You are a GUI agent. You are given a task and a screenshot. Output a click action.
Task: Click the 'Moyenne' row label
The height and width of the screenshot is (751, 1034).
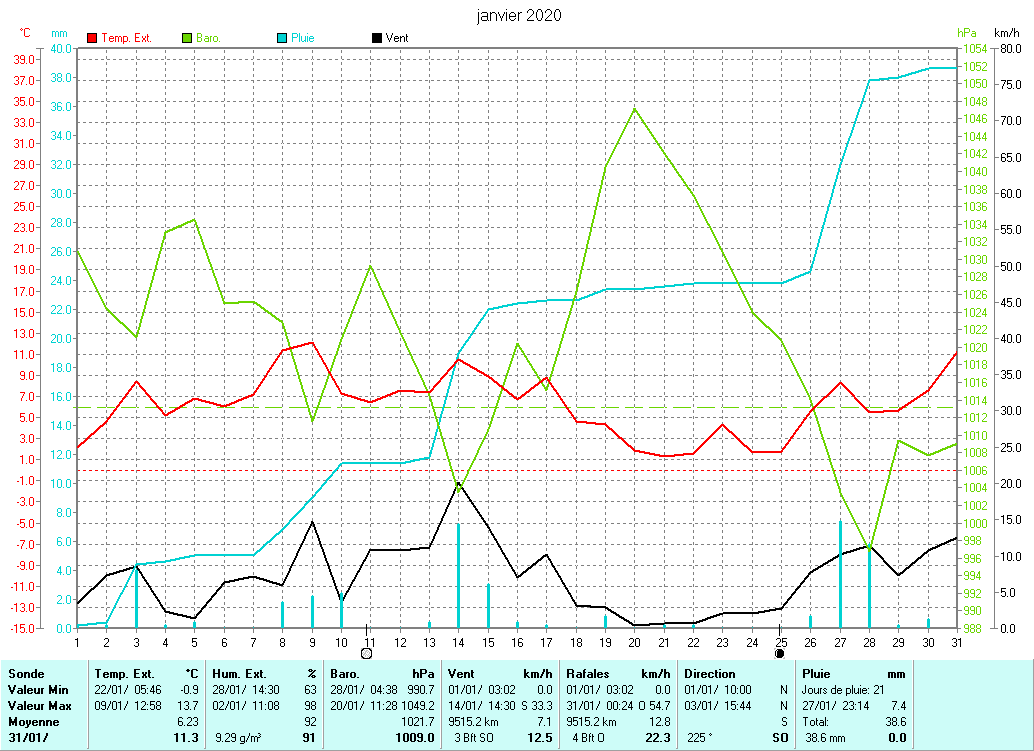coord(32,721)
